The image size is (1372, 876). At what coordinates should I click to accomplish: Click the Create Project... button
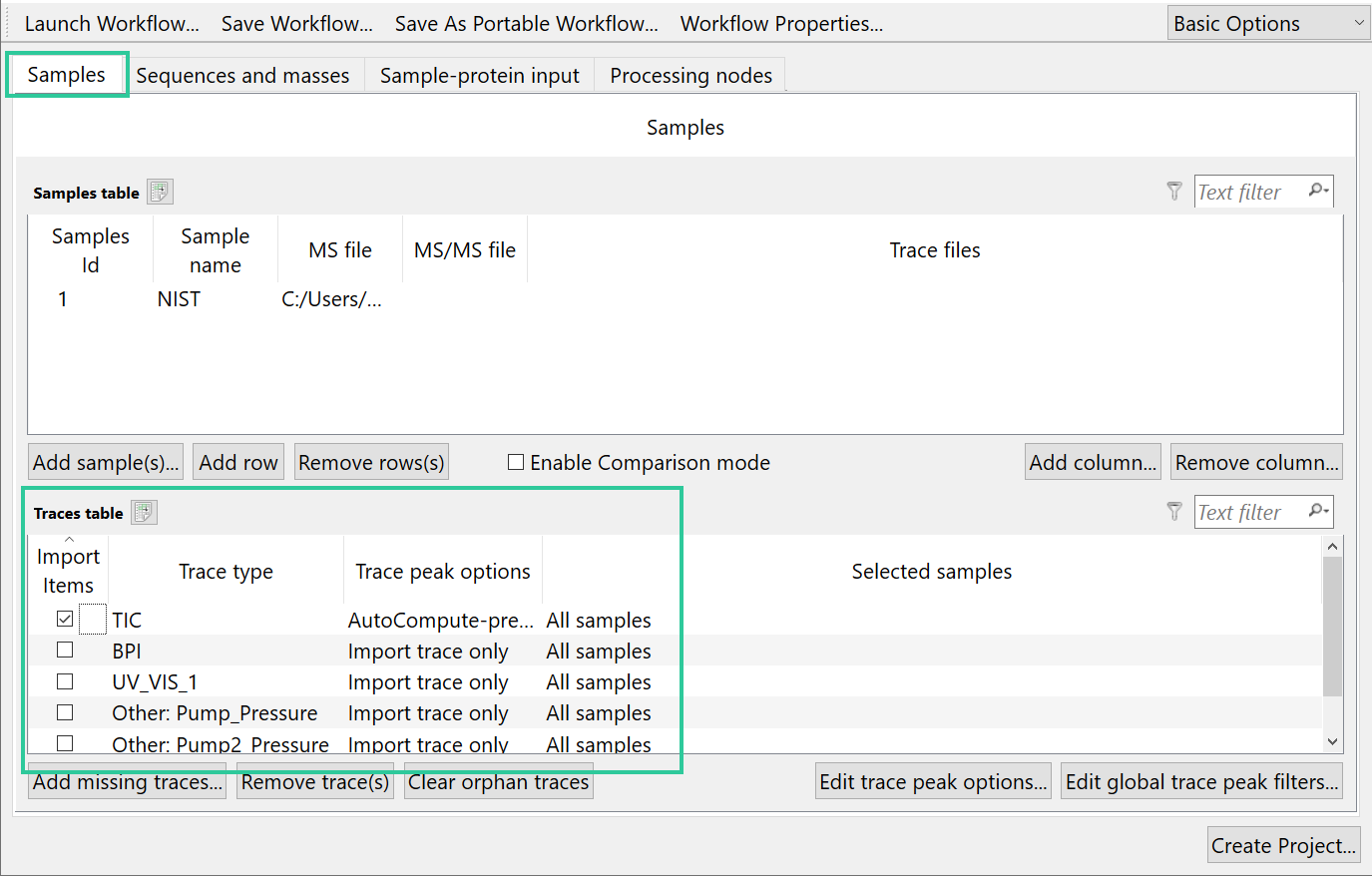pyautogui.click(x=1283, y=846)
